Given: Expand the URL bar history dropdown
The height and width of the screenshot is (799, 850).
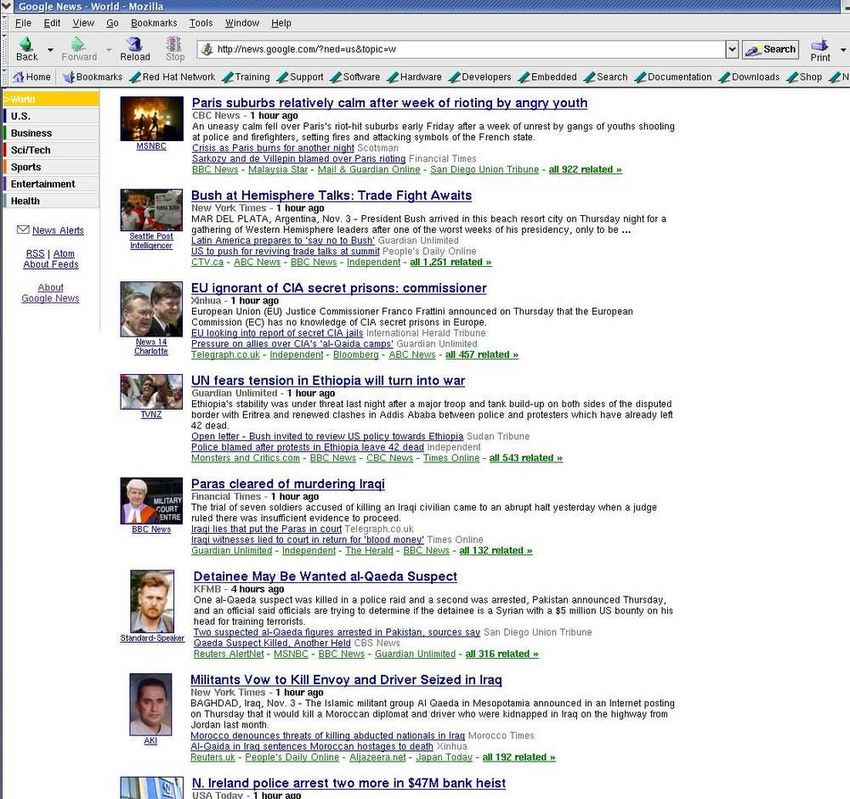Looking at the screenshot, I should (x=731, y=49).
